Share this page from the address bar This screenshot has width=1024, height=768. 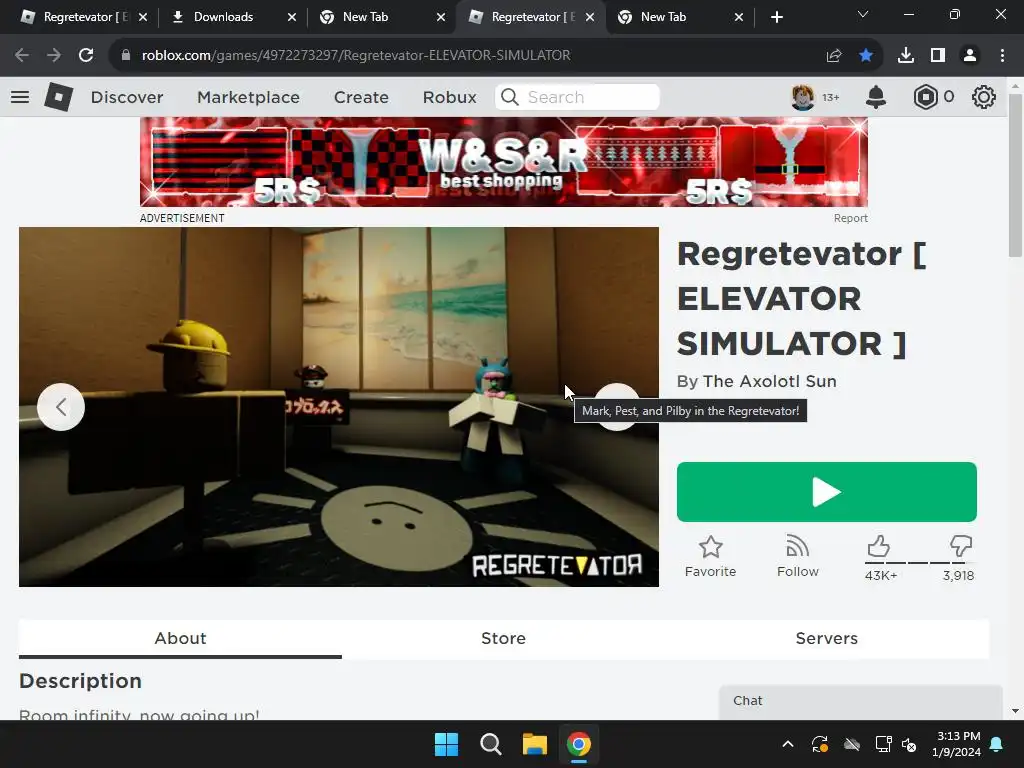(x=834, y=56)
